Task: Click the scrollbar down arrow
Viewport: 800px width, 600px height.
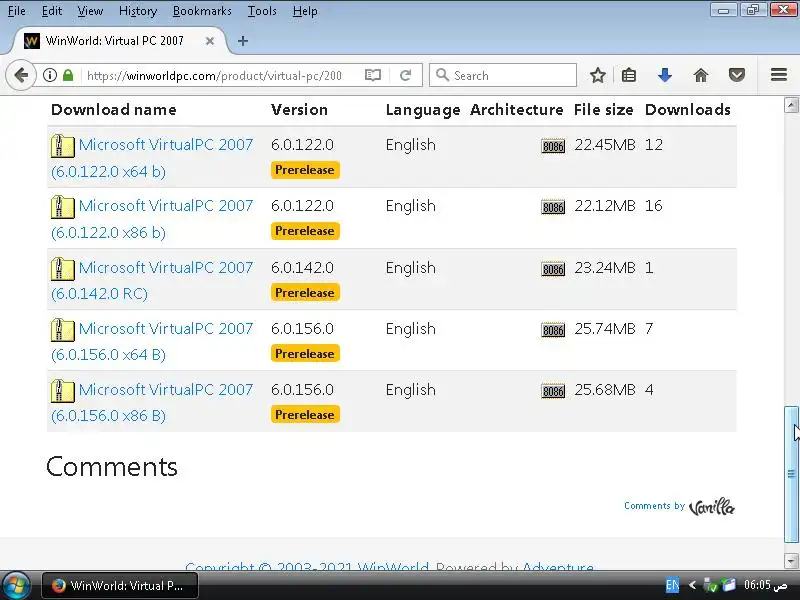Action: tap(791, 561)
